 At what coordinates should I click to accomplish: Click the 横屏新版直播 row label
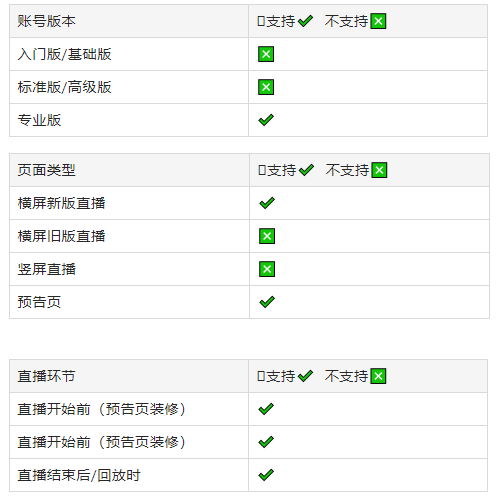[x=61, y=203]
